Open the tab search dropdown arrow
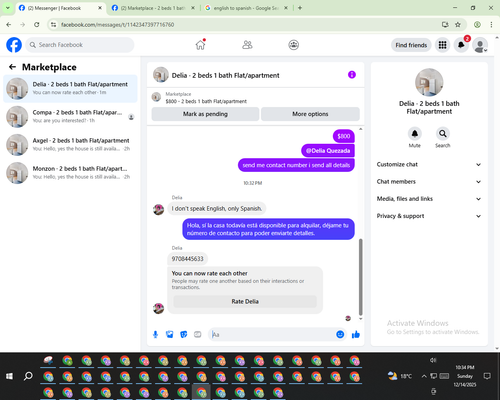 coord(8,8)
